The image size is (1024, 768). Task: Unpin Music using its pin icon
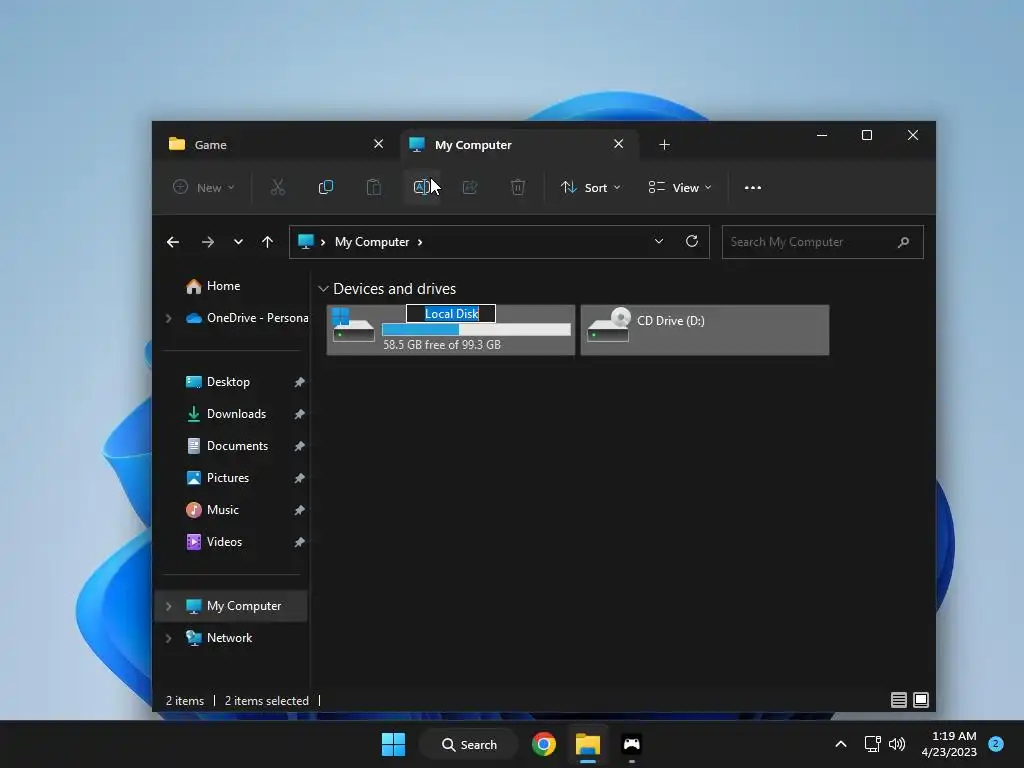coord(299,510)
